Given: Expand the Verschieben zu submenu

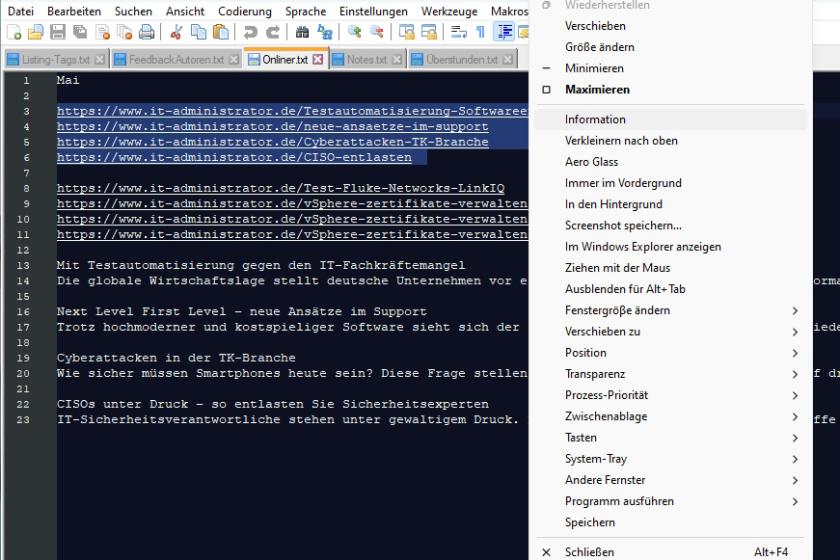Looking at the screenshot, I should point(670,332).
